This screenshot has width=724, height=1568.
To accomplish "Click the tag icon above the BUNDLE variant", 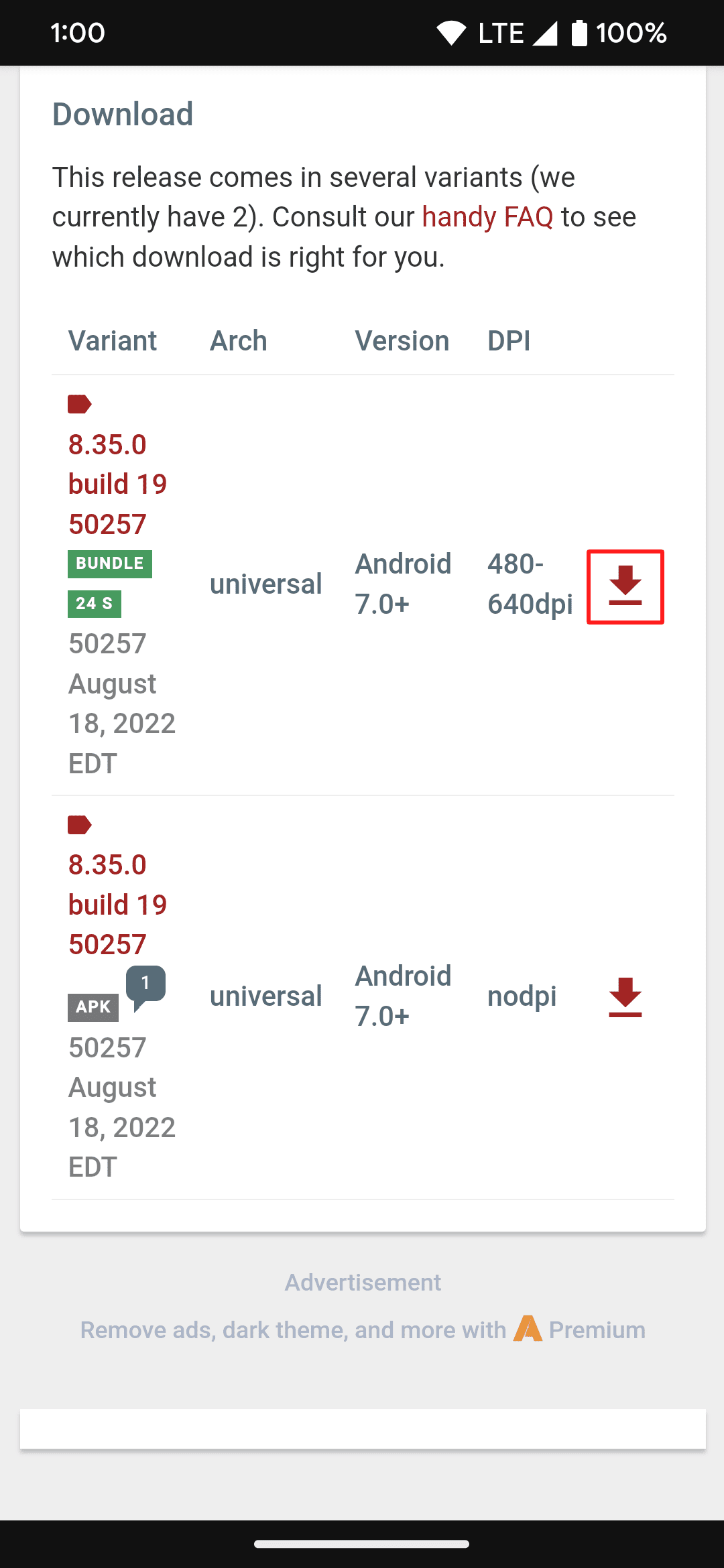I will pos(79,404).
